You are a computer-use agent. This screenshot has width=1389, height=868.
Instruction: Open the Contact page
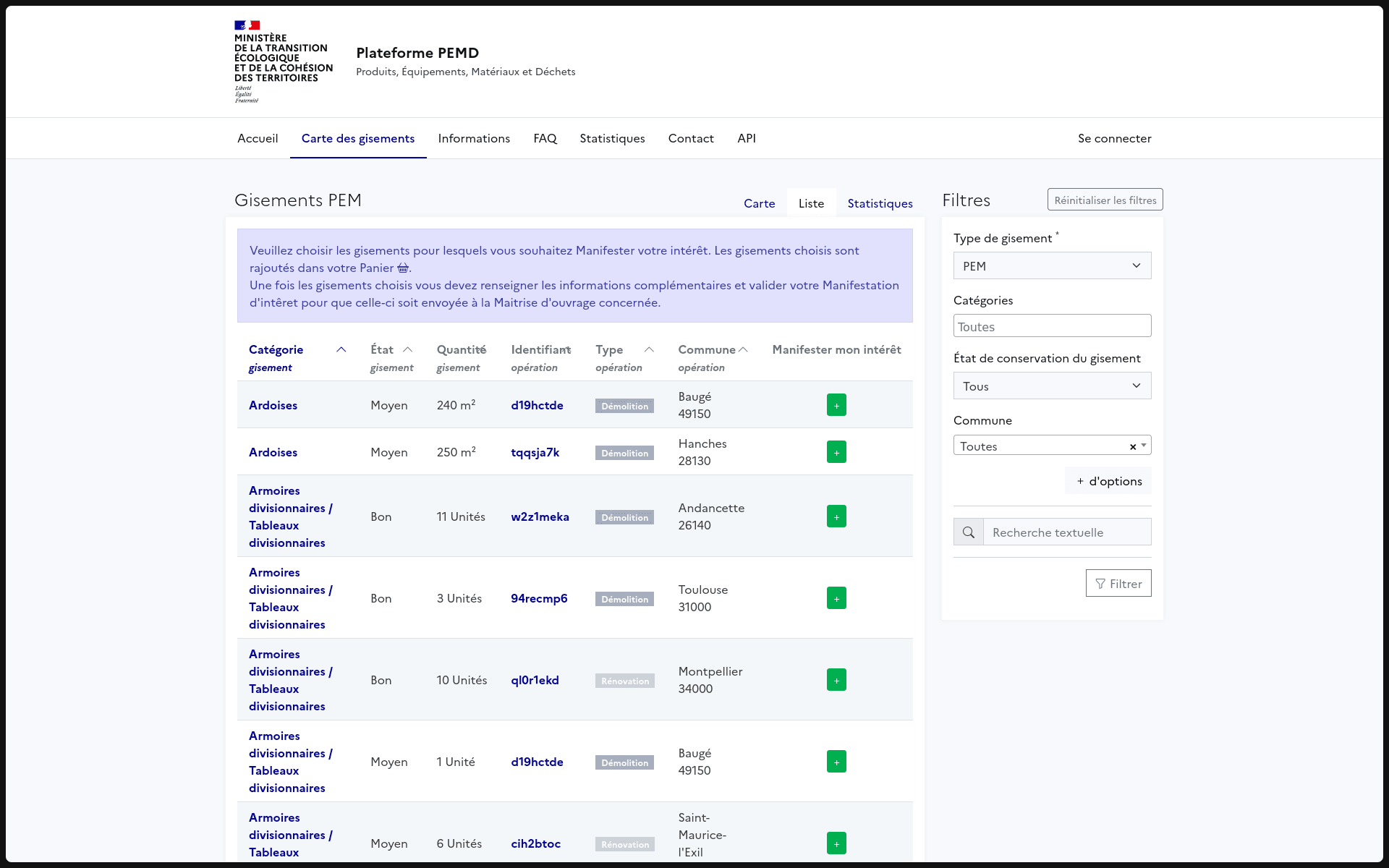click(691, 138)
